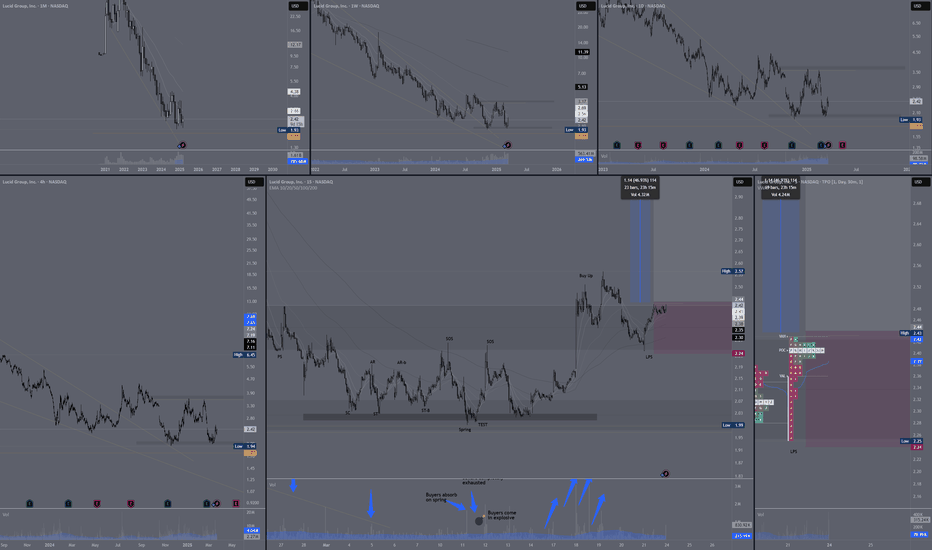
Task: Click the 'Lucid Group, Inc. · 4h · NASDAQ' title
Action: (35, 182)
